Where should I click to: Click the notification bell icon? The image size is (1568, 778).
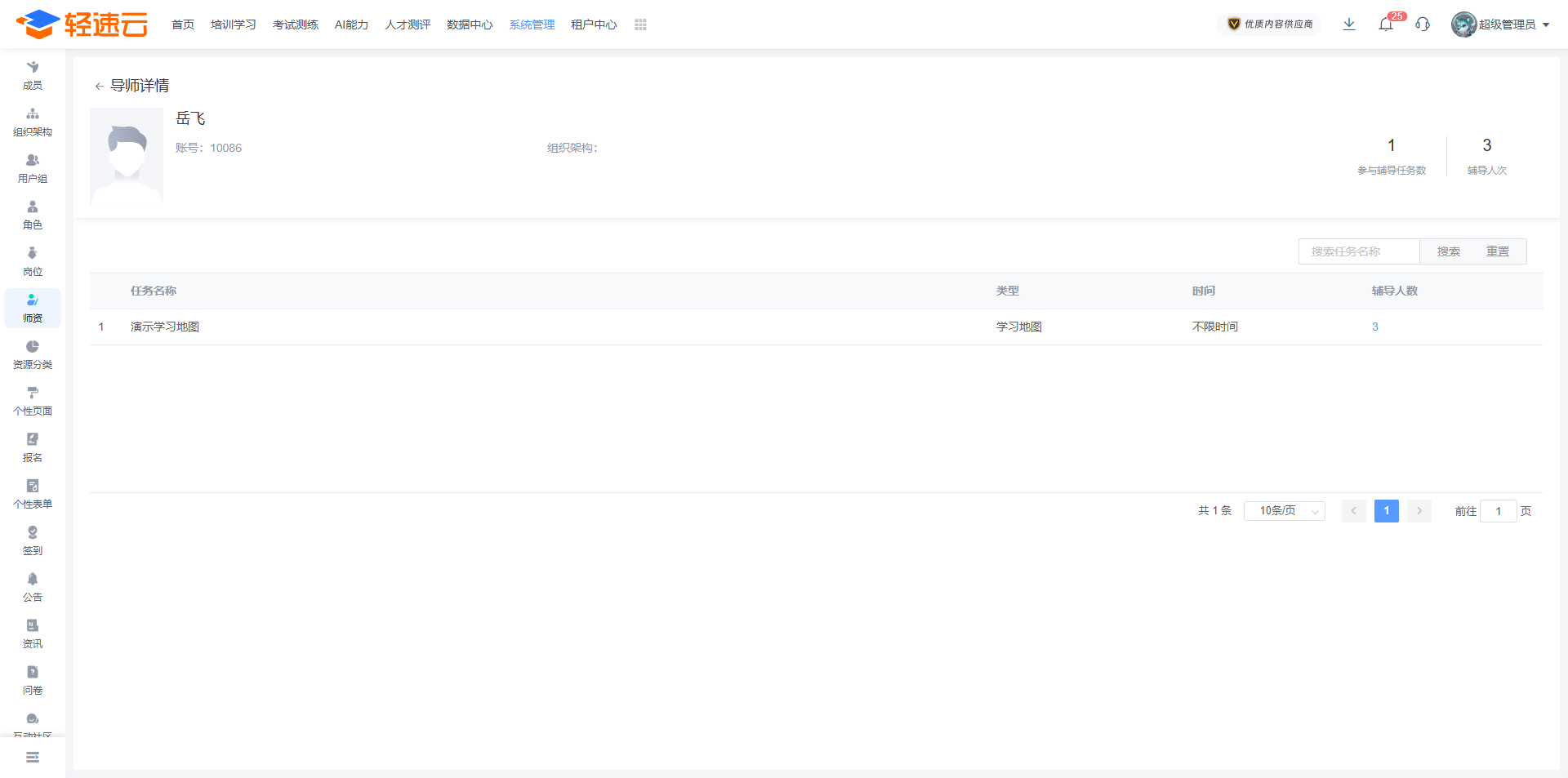tap(1386, 24)
